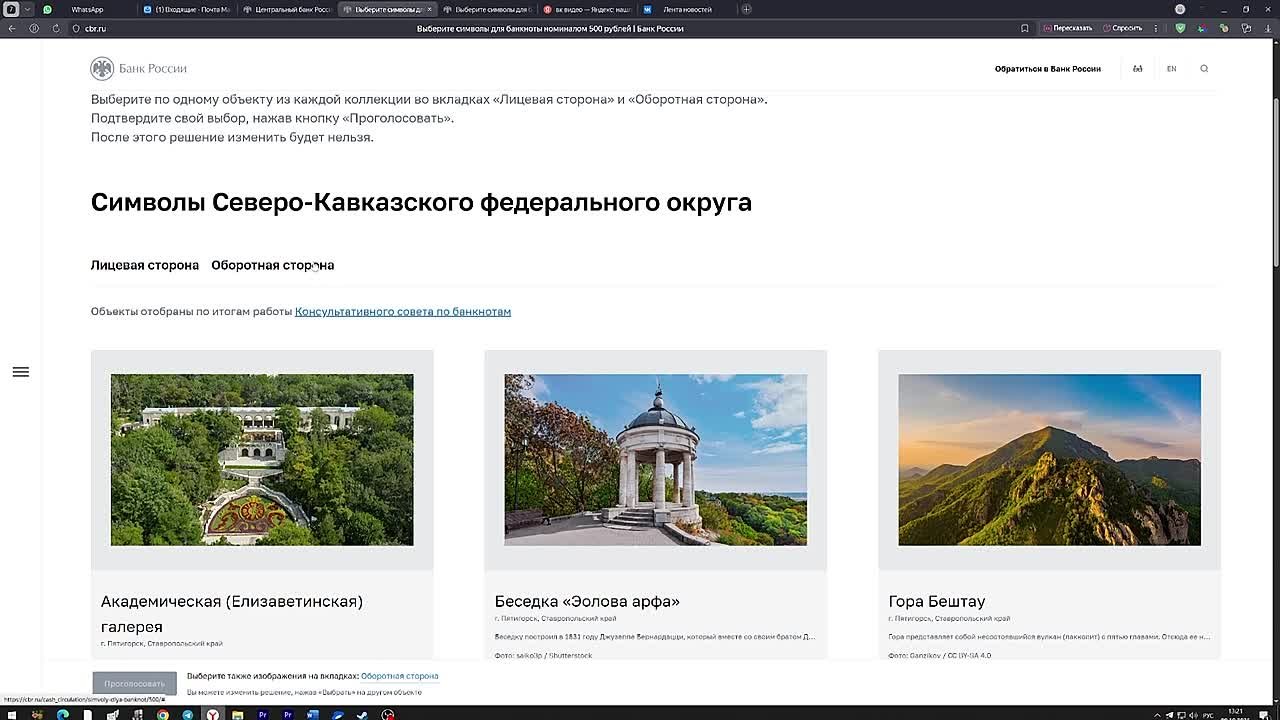1280x720 pixels.
Task: Open the site search magnifier icon
Action: point(1204,69)
